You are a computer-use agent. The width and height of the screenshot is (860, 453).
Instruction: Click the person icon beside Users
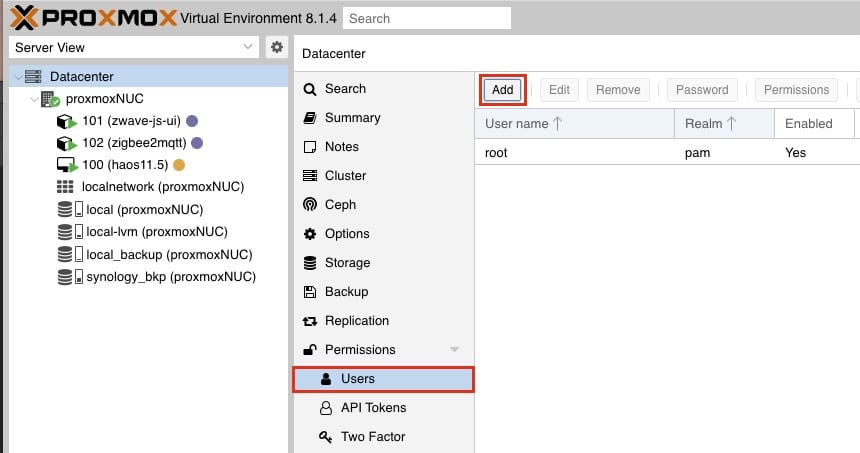pos(326,378)
